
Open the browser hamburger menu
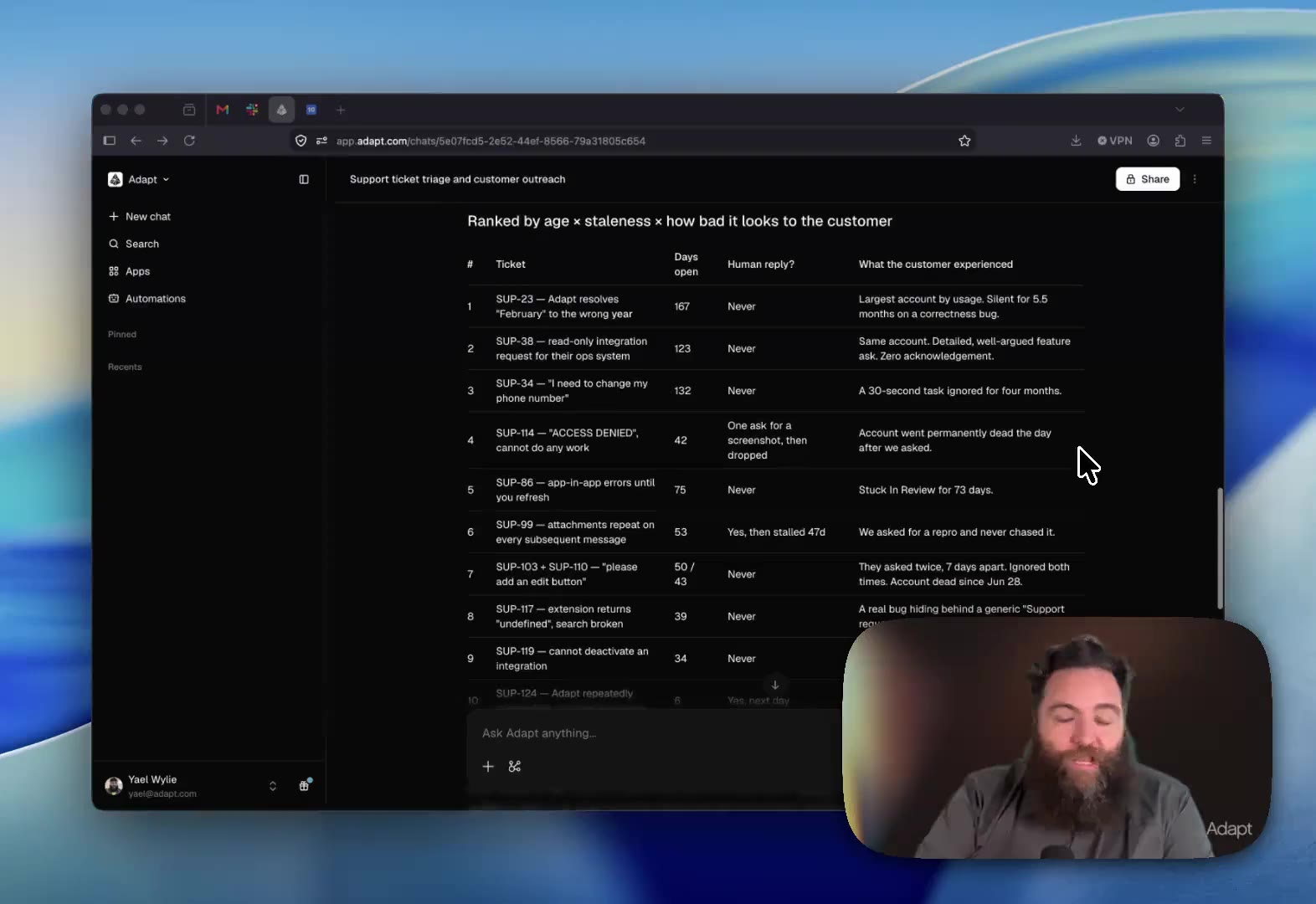pyautogui.click(x=1206, y=141)
